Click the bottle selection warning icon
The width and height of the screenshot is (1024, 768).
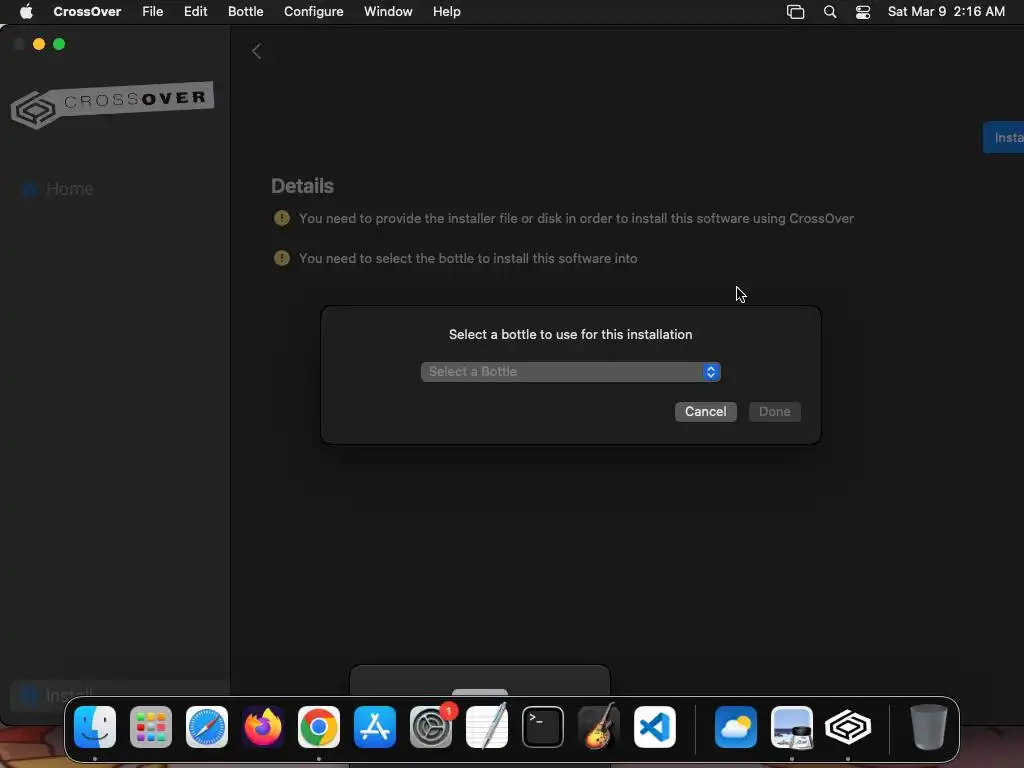pos(281,258)
